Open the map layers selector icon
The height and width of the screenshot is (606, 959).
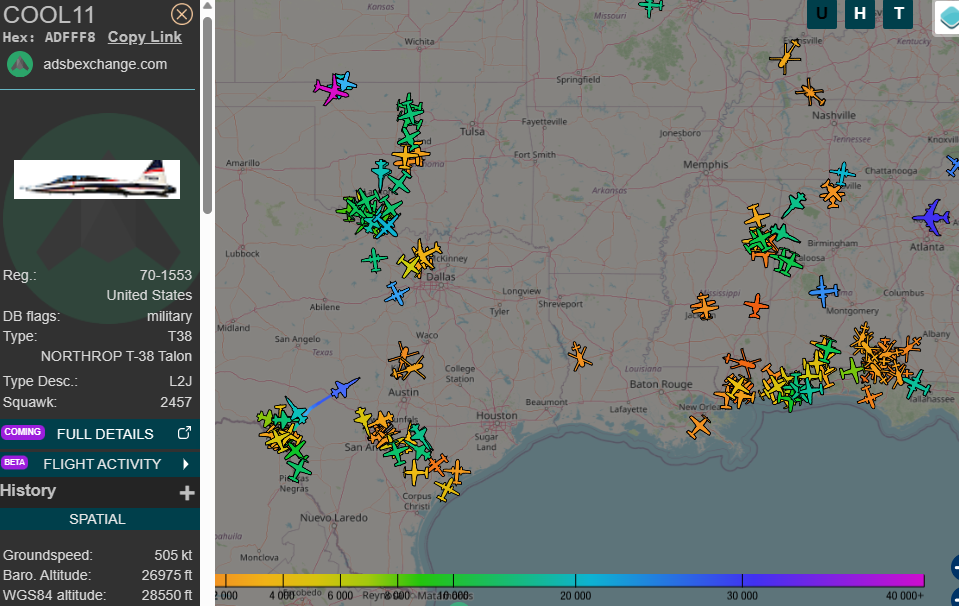[947, 17]
